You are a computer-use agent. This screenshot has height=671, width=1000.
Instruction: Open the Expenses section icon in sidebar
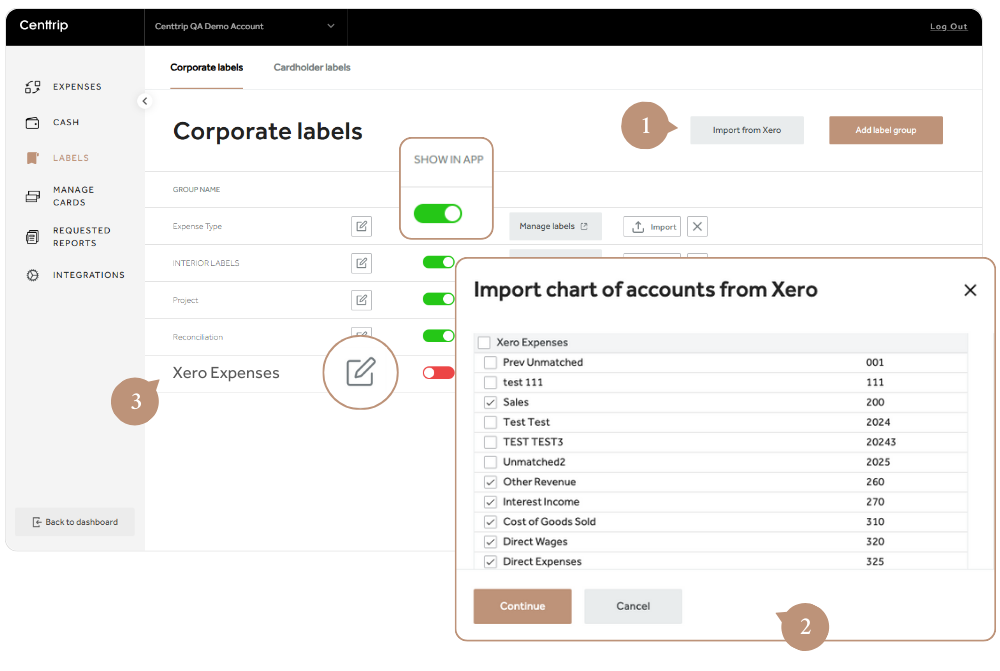pyautogui.click(x=33, y=87)
